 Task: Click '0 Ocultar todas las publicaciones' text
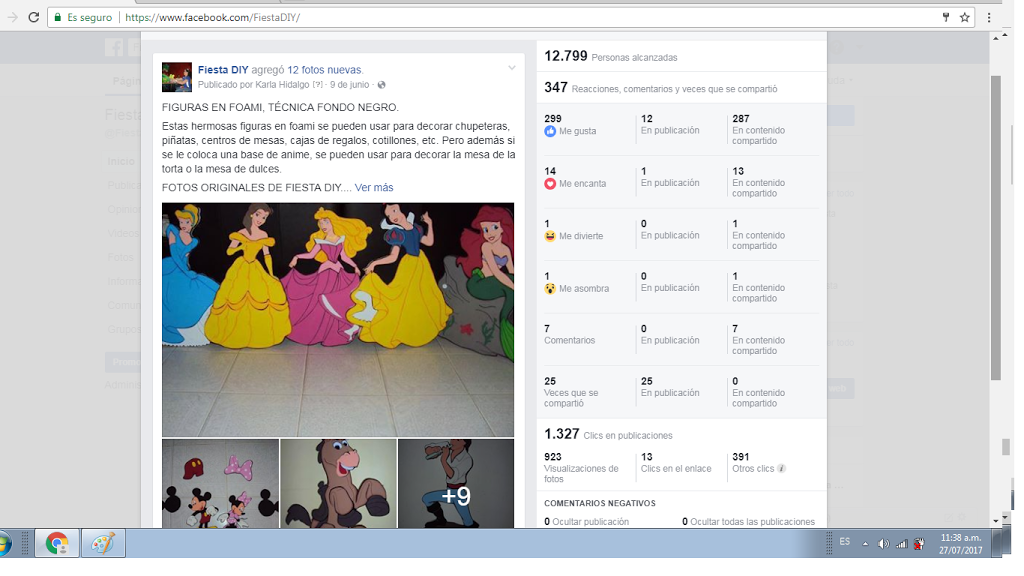tap(748, 522)
